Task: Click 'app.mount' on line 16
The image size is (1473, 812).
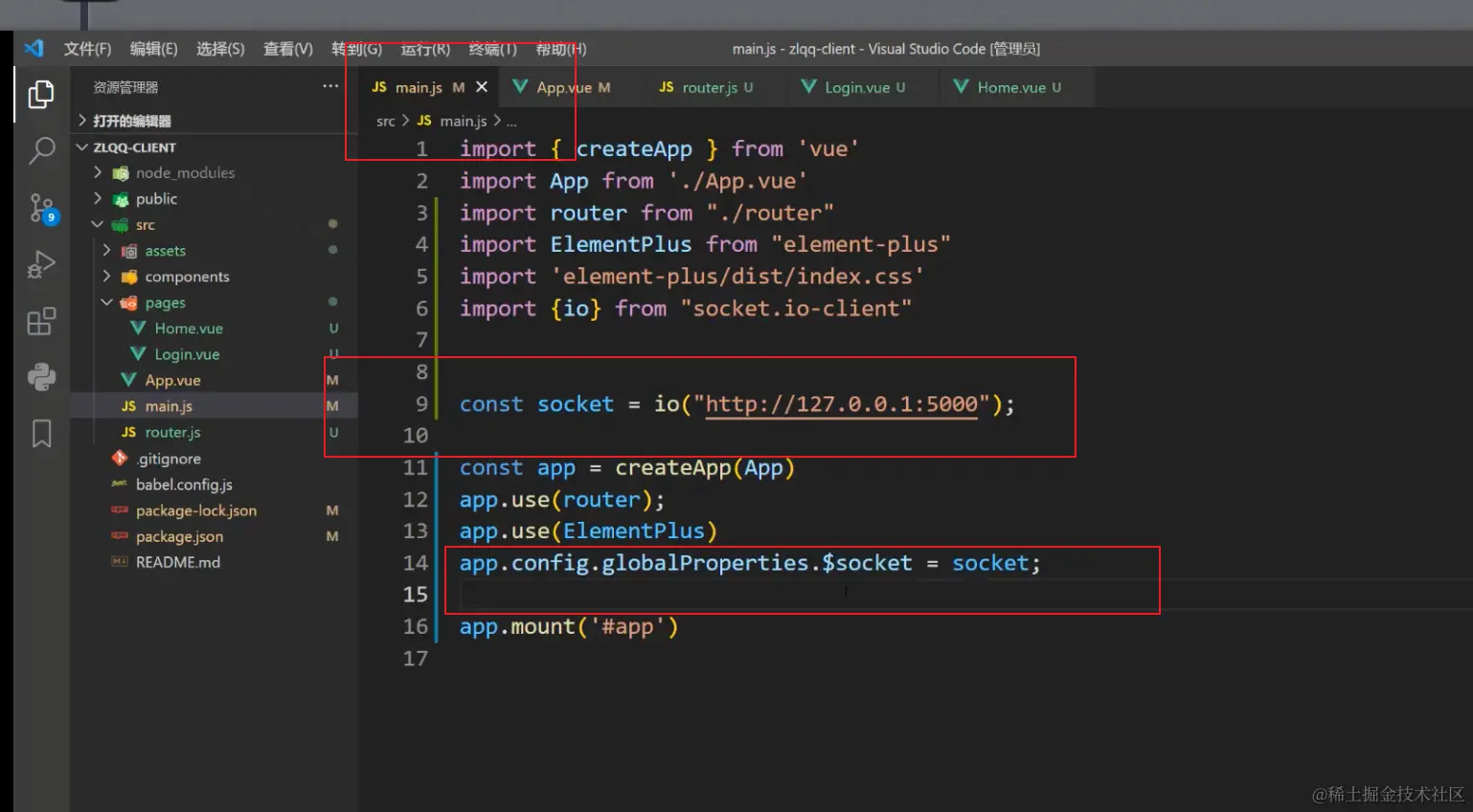Action: pyautogui.click(x=517, y=627)
